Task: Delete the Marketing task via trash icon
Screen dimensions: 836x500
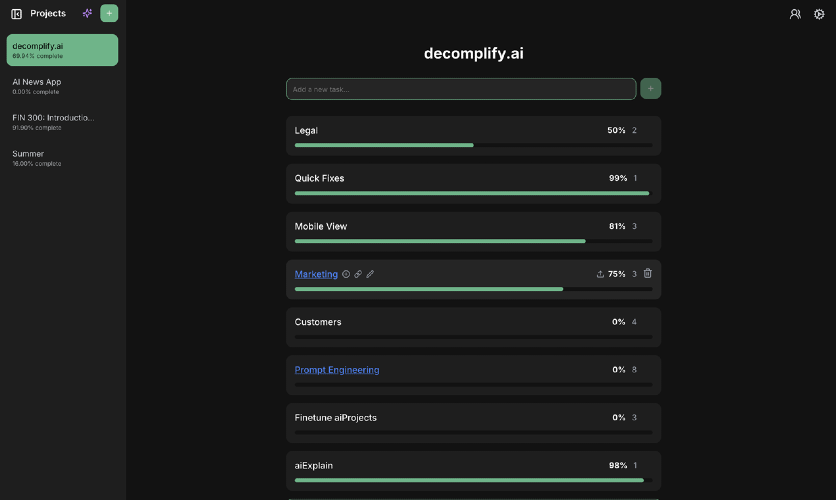Action: click(648, 273)
